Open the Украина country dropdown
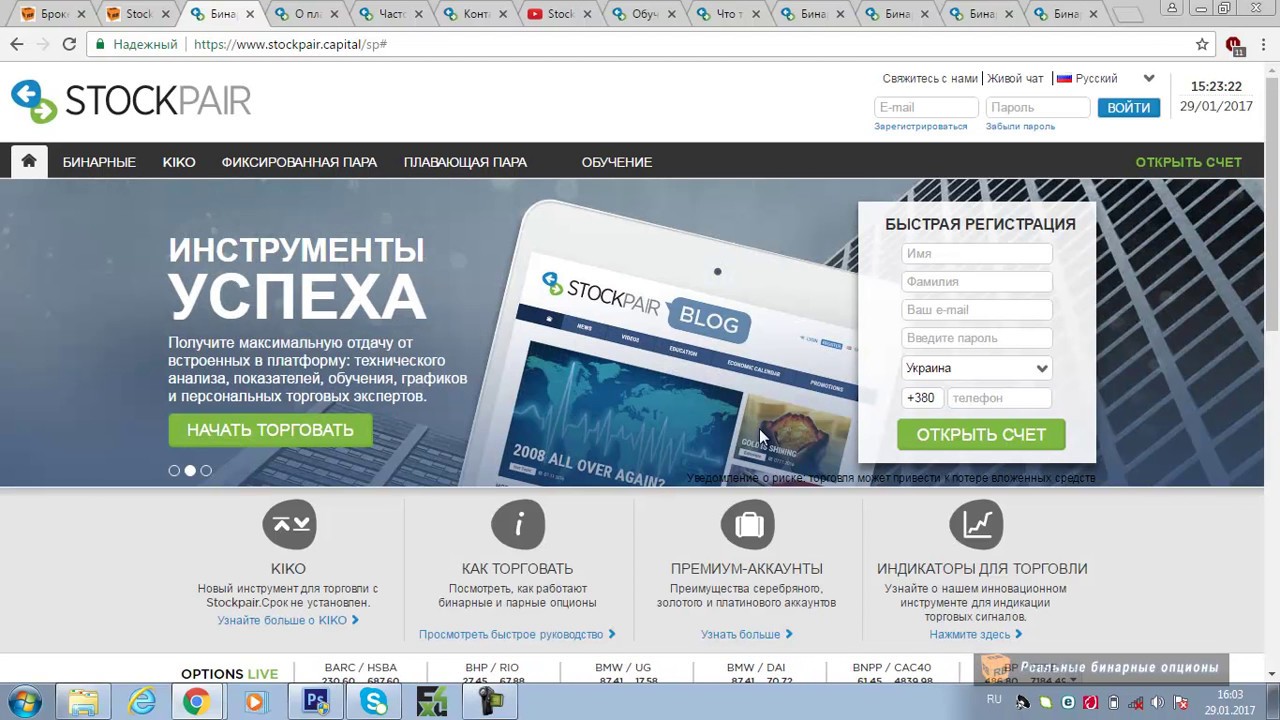 (x=977, y=368)
